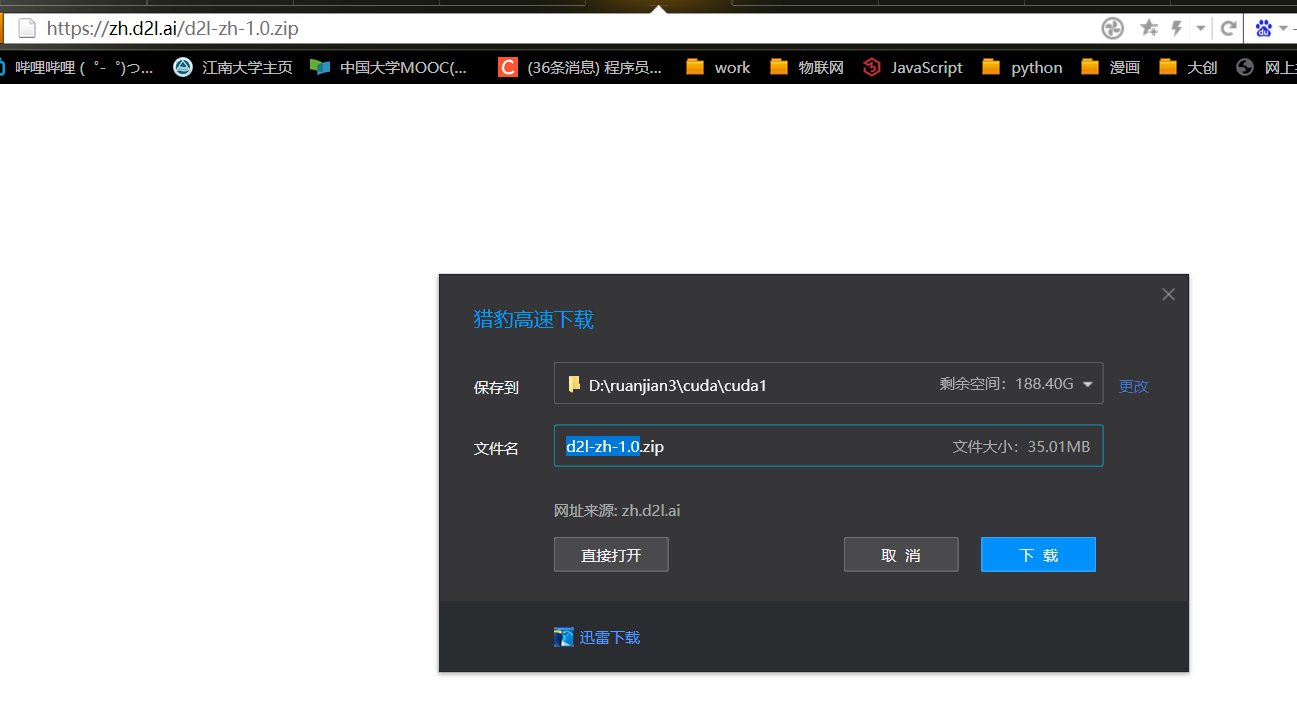Viewport: 1297px width, 712px height.
Task: Open the 哔哩哔哩 bookmark
Action: 77,67
